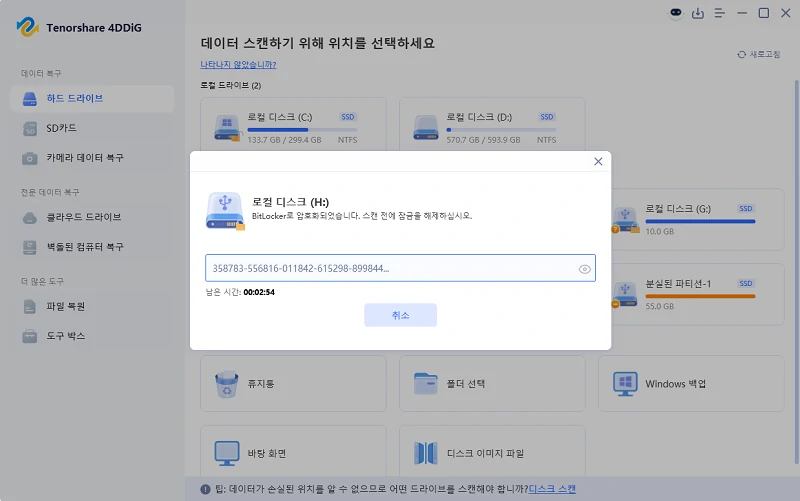
Task: Click the 로컬 드라이브 (2) heading
Action: [x=231, y=85]
